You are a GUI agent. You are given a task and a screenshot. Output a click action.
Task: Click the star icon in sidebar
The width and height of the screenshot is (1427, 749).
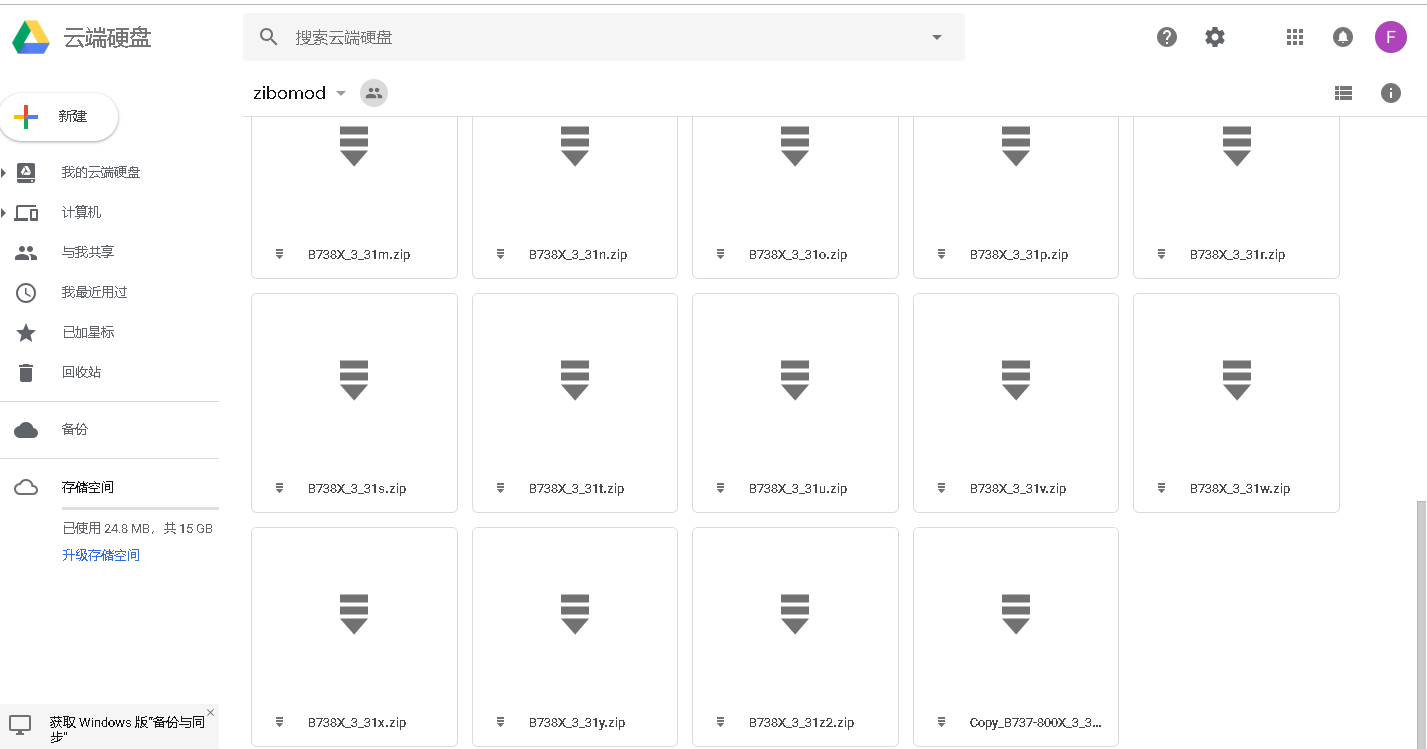pyautogui.click(x=26, y=332)
